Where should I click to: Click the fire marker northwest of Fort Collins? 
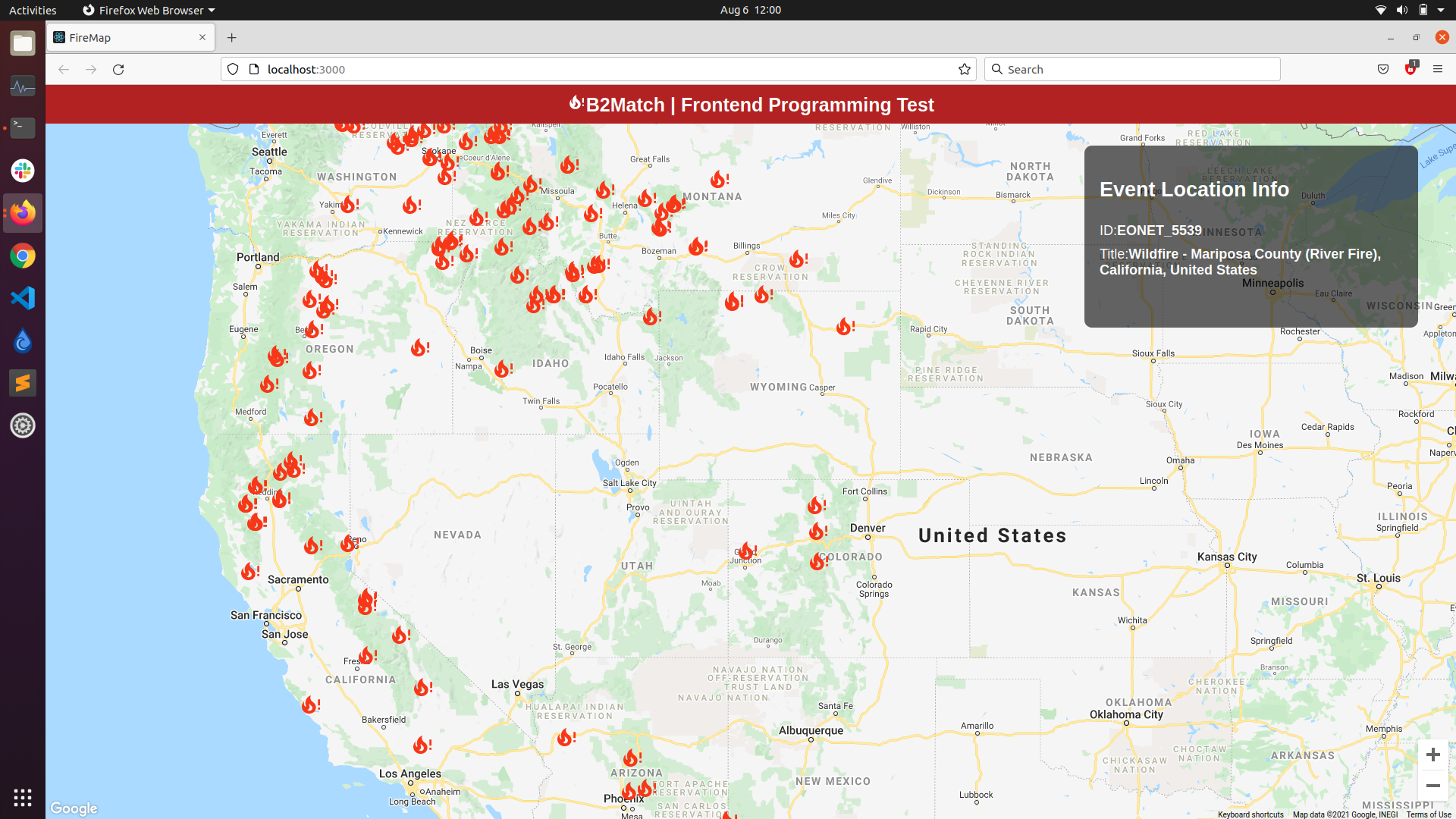[x=816, y=505]
